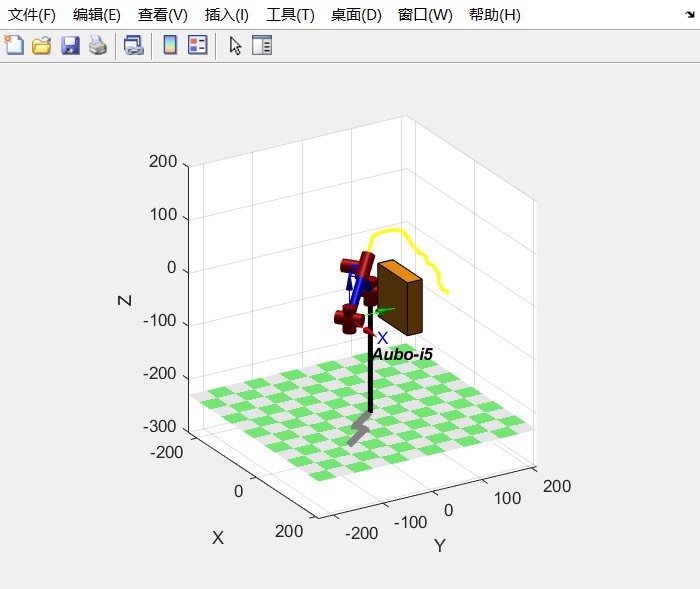Click the Y axis label

(440, 545)
